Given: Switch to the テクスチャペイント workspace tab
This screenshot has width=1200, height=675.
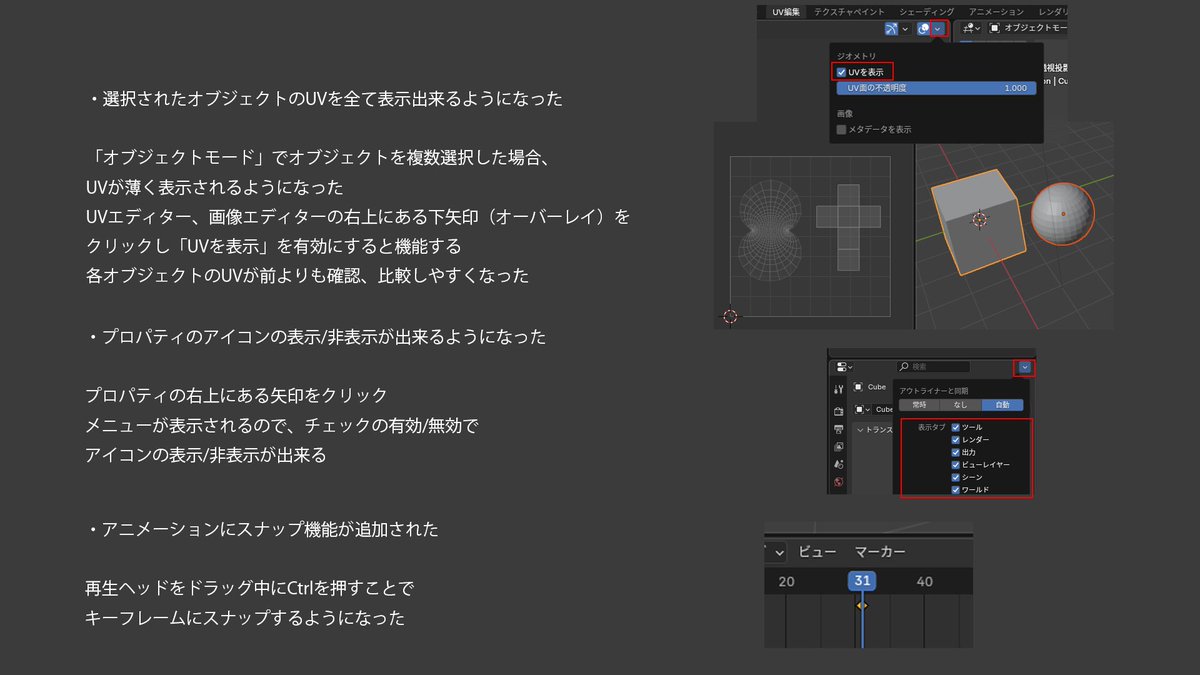Looking at the screenshot, I should coord(849,11).
